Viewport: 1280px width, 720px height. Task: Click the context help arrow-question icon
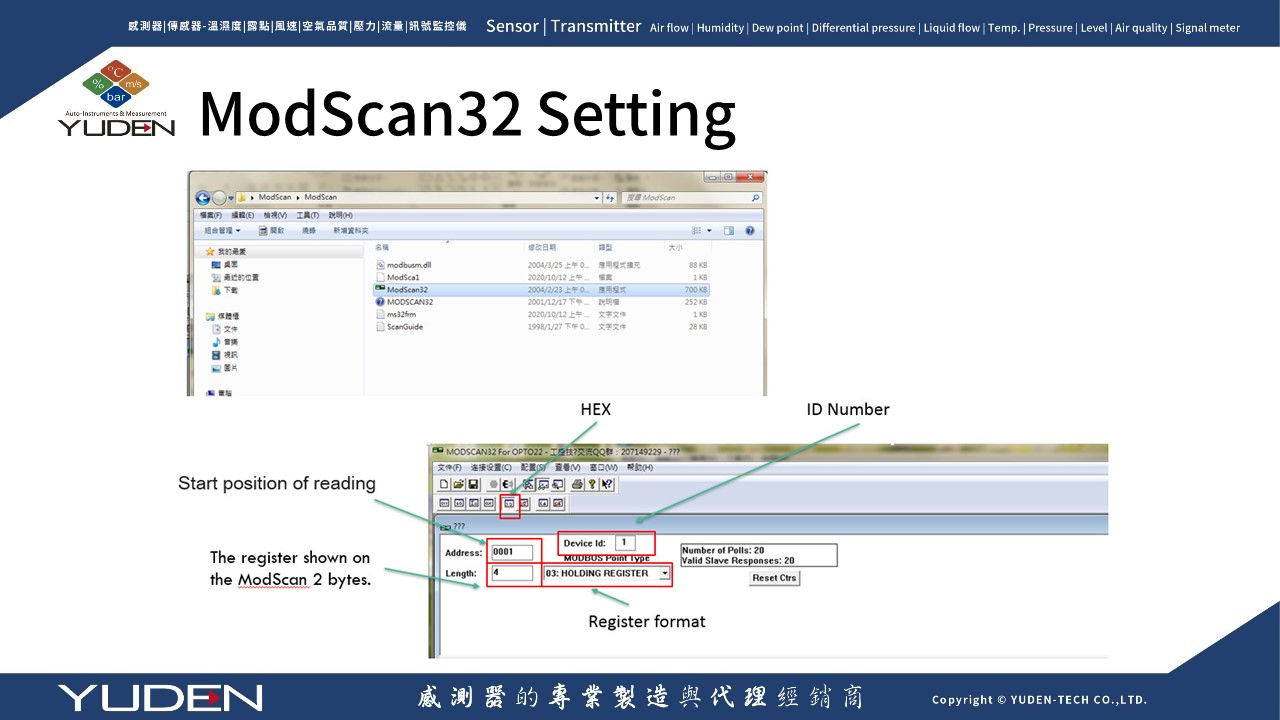click(x=607, y=484)
